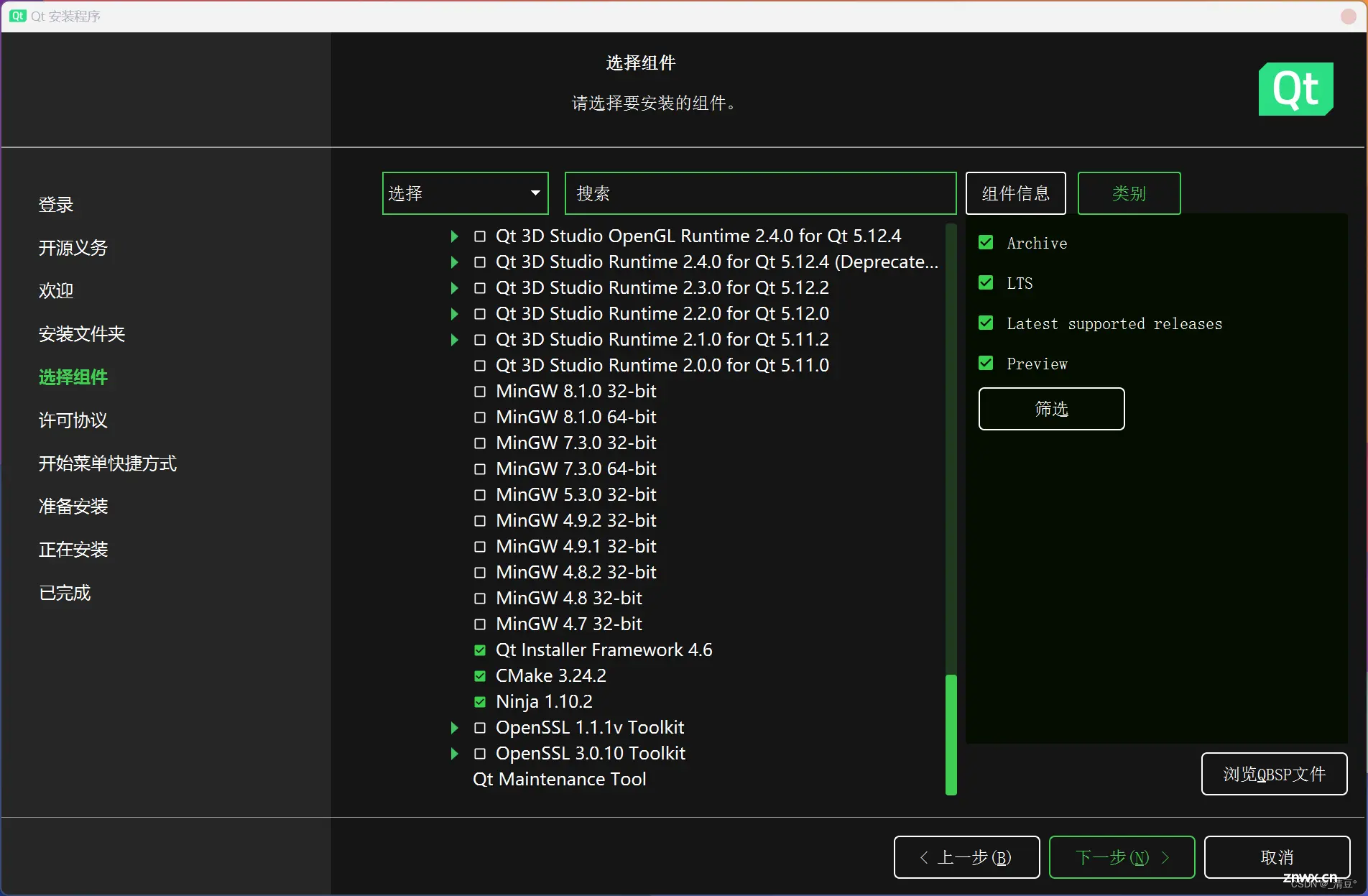
Task: Select Qt Maintenance Tool tree item
Action: pyautogui.click(x=559, y=780)
